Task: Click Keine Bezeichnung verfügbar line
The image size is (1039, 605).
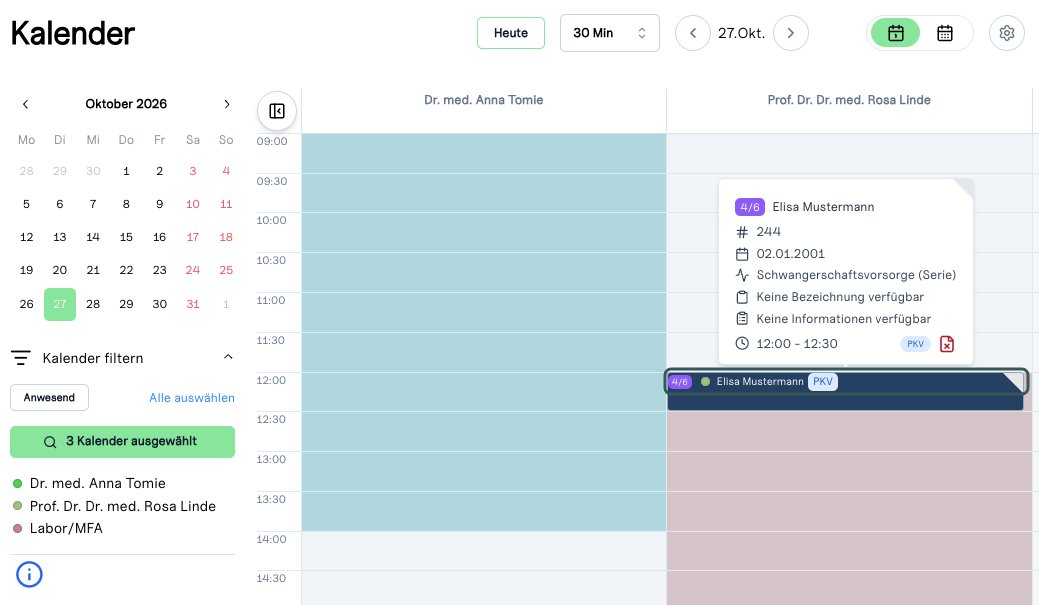Action: pyautogui.click(x=840, y=297)
